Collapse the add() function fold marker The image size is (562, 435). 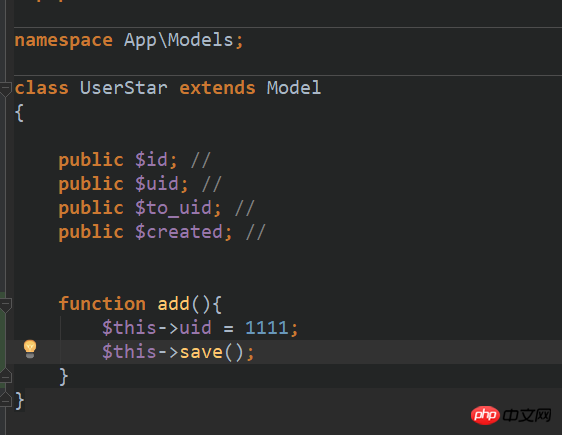tap(5, 305)
